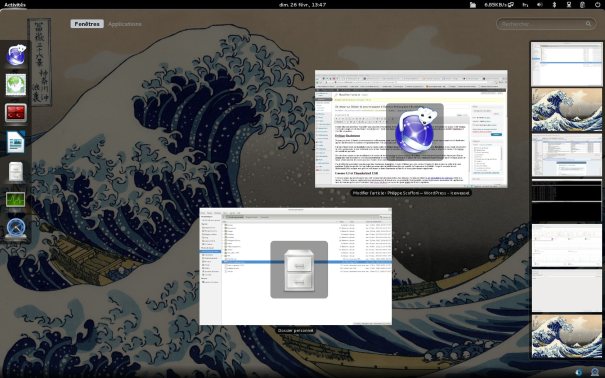Open the clock showing 13:47

point(302,5)
